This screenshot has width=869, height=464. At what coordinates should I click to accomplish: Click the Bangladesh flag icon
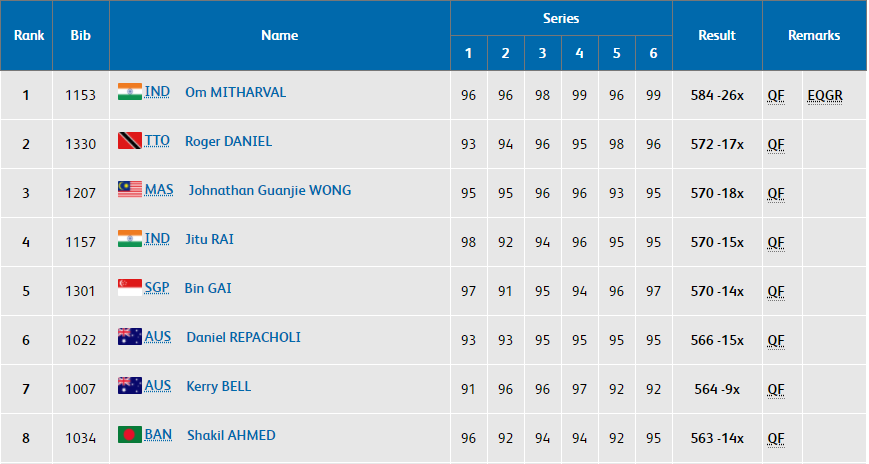pos(130,435)
